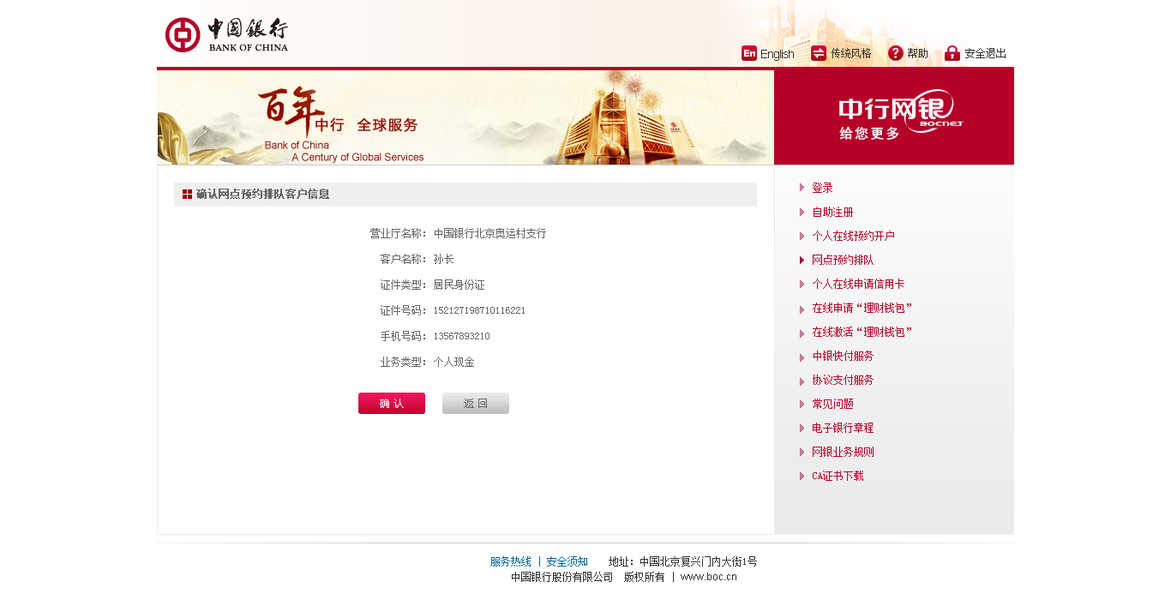Click the branch name 中国银行北京奥运村支行
Viewport: 1171px width, 600px height.
point(490,234)
